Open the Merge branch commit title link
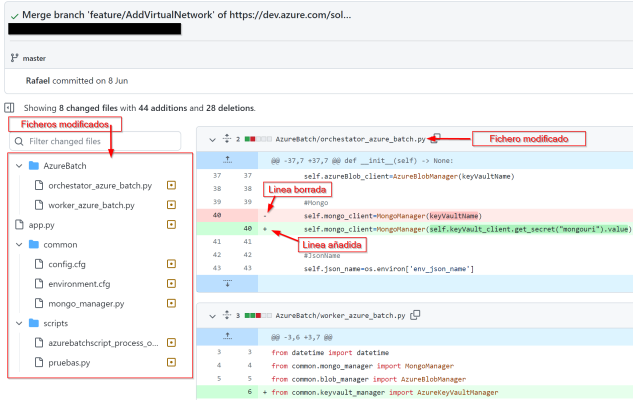 (187, 15)
